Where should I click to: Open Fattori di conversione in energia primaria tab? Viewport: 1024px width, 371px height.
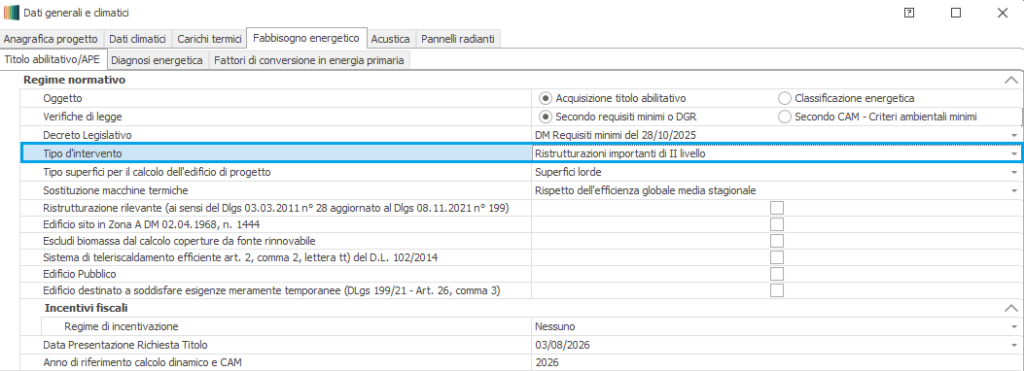310,60
